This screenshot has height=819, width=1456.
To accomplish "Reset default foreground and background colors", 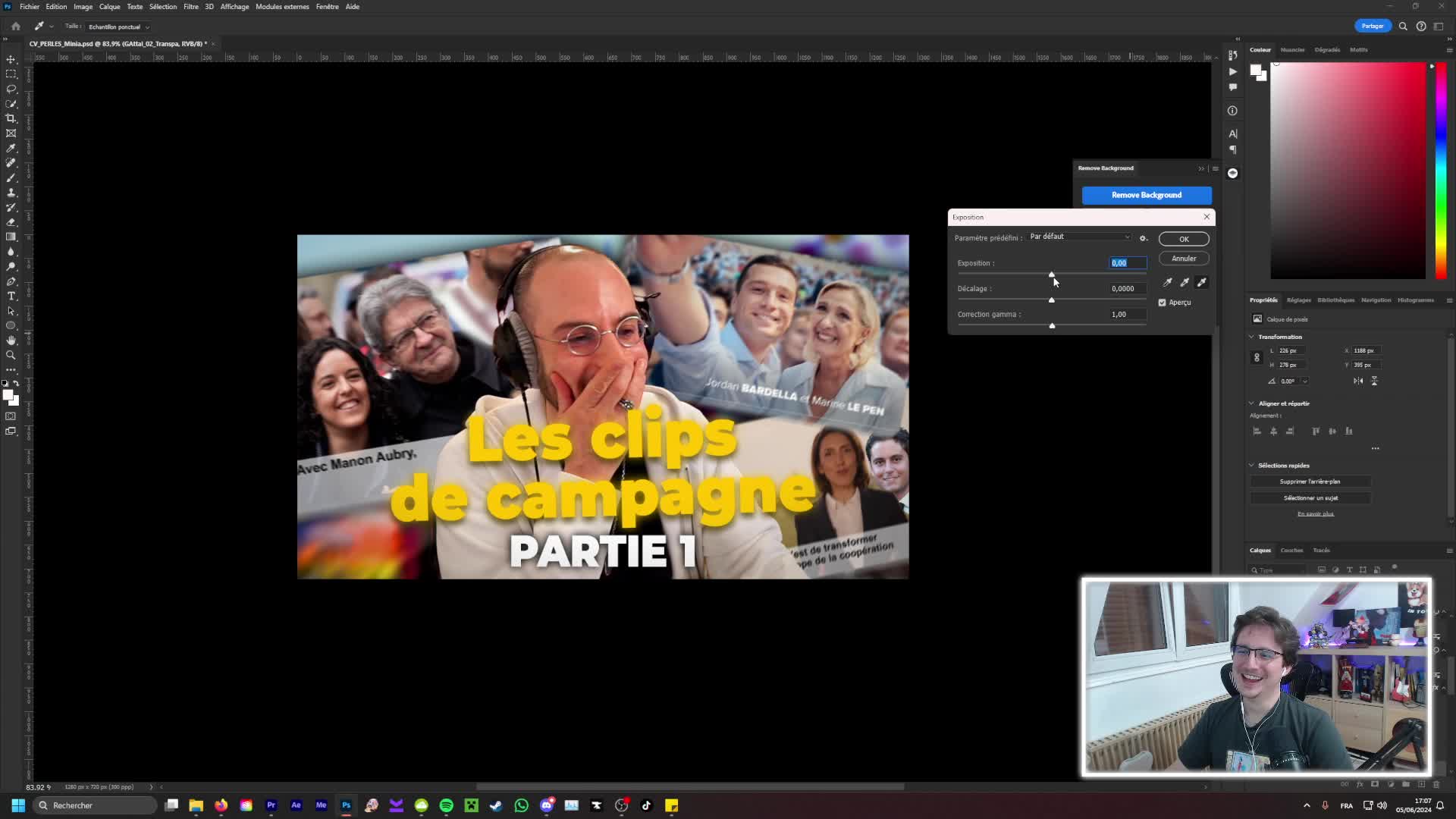I will coord(5,384).
